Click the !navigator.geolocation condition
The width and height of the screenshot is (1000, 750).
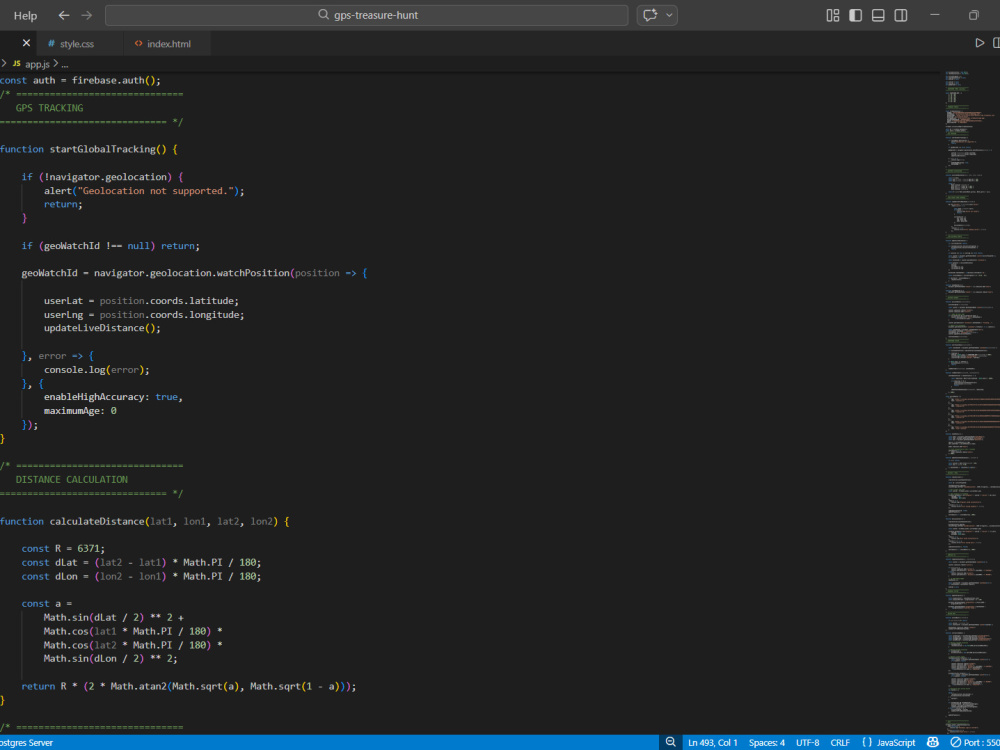coord(106,177)
